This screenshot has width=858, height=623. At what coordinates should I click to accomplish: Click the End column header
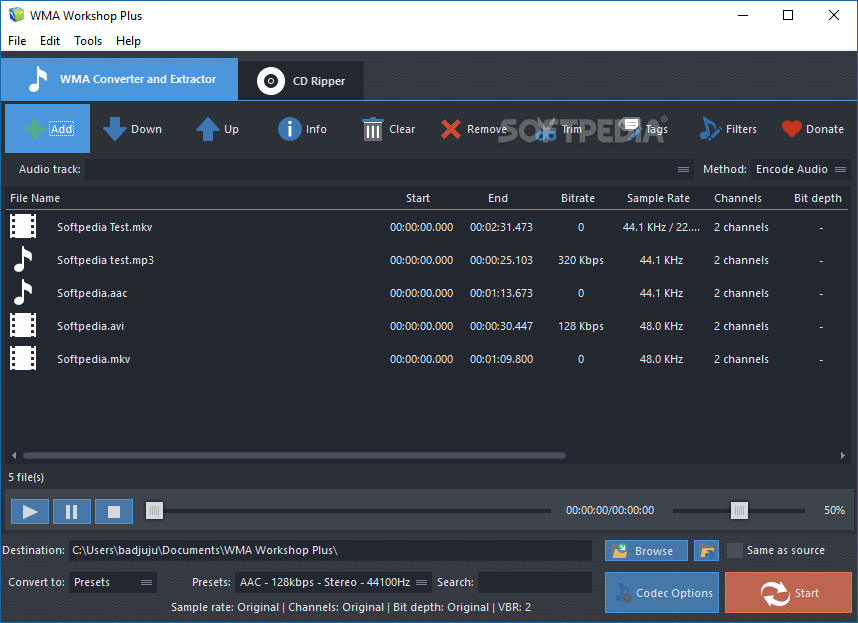pyautogui.click(x=497, y=198)
